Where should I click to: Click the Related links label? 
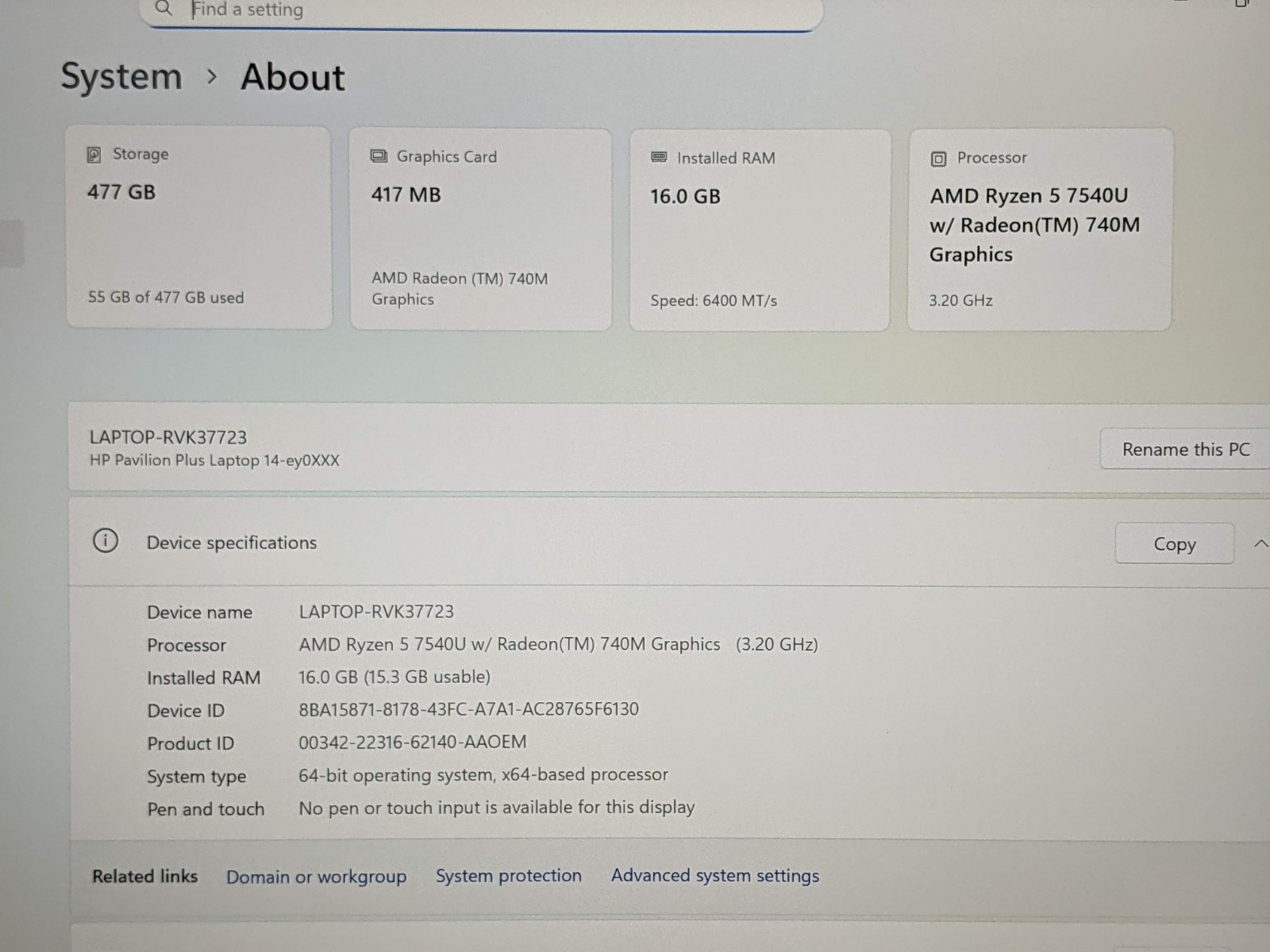(144, 877)
